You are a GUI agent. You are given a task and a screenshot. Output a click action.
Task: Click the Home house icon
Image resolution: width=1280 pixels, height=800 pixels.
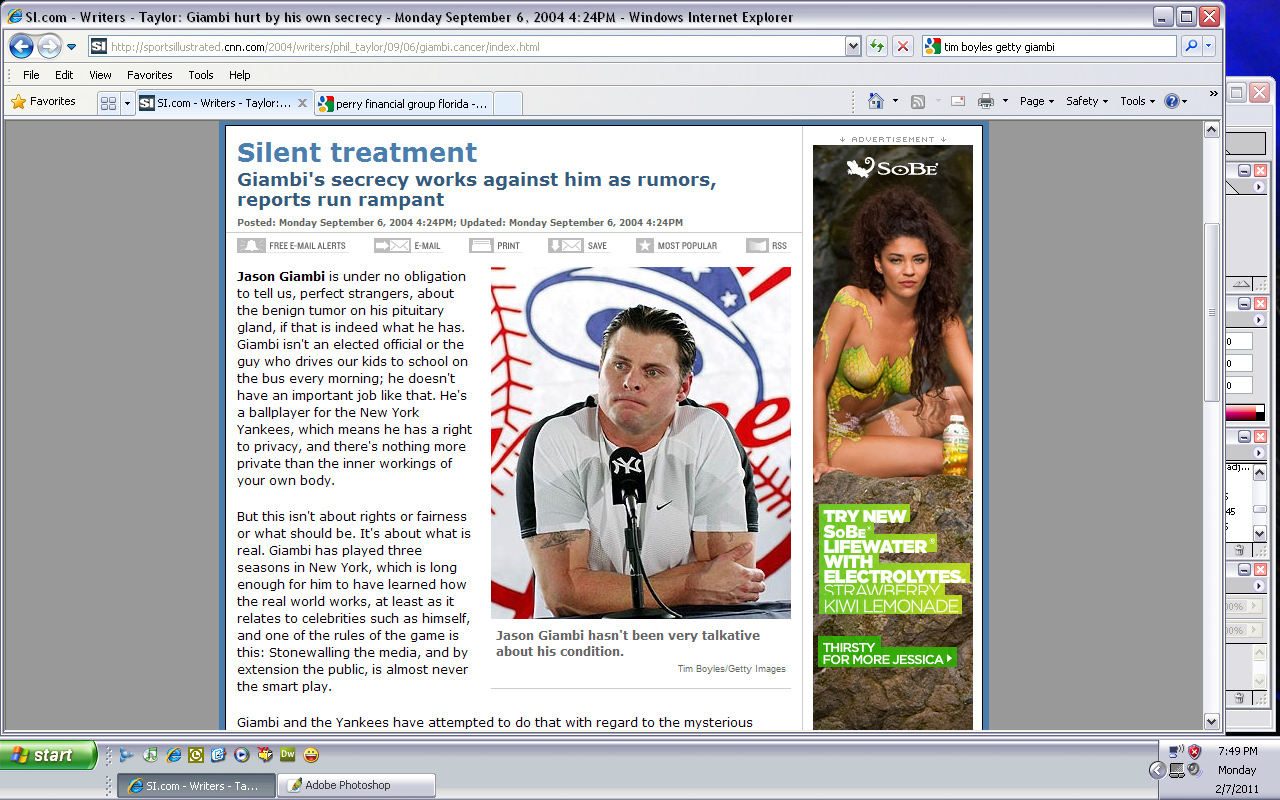click(x=876, y=101)
